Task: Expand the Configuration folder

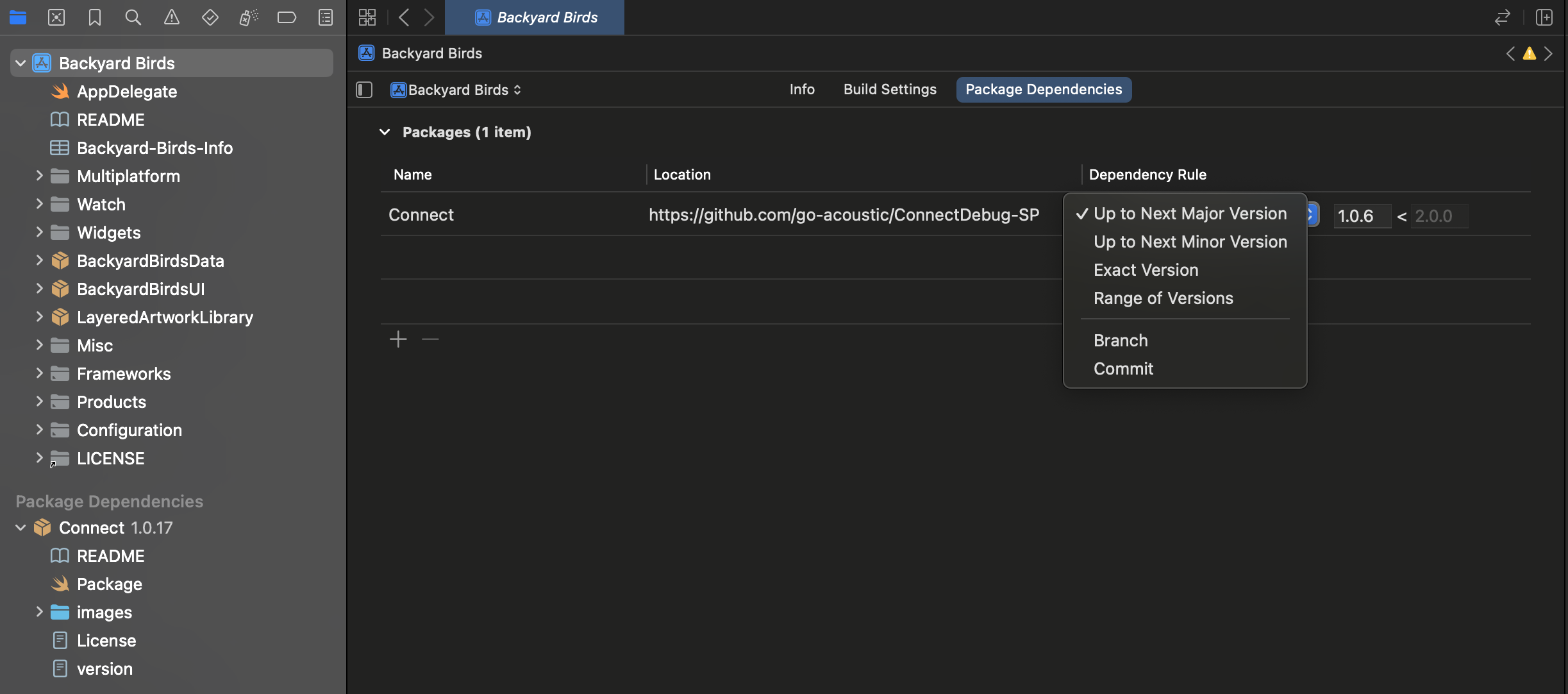Action: tap(39, 430)
